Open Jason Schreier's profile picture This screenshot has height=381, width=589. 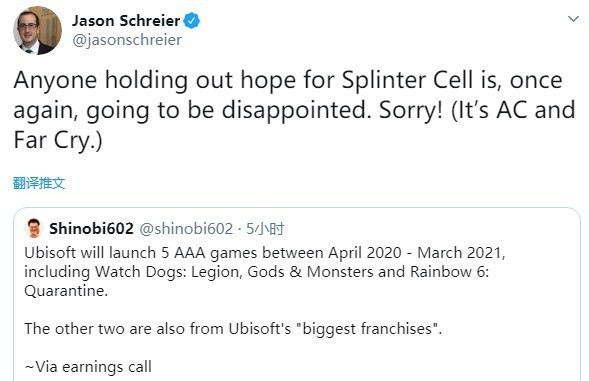coord(38,30)
